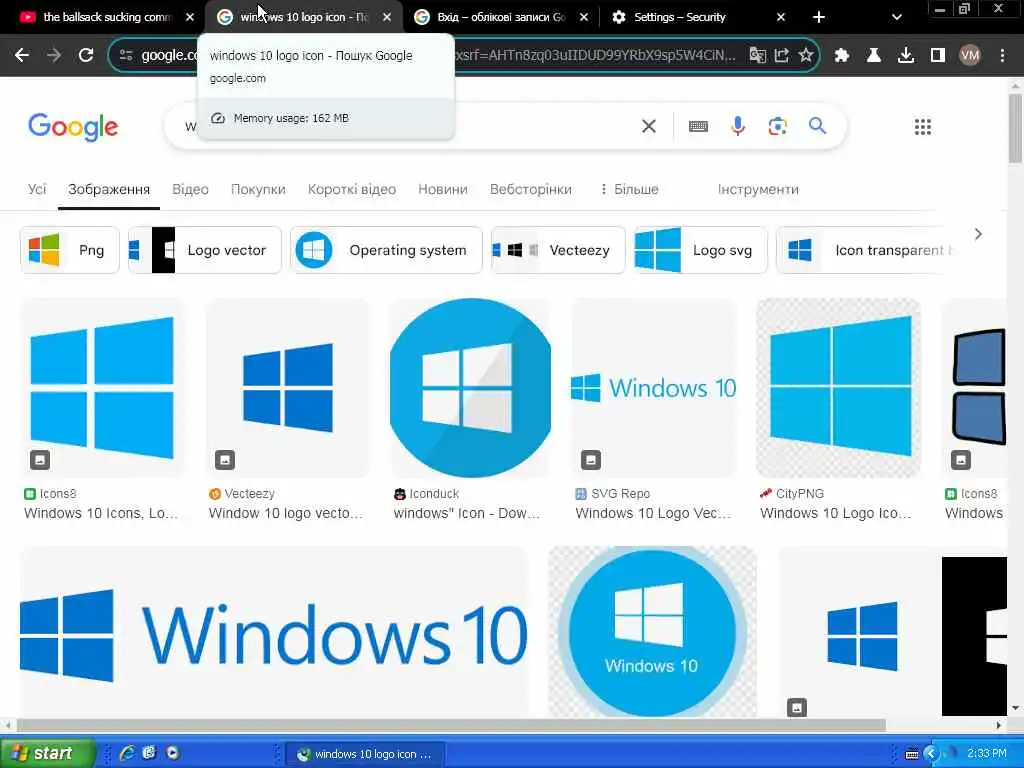Screen dimensions: 1024x768
Task: Launch Internet Explorer from quick launch
Action: (127, 753)
